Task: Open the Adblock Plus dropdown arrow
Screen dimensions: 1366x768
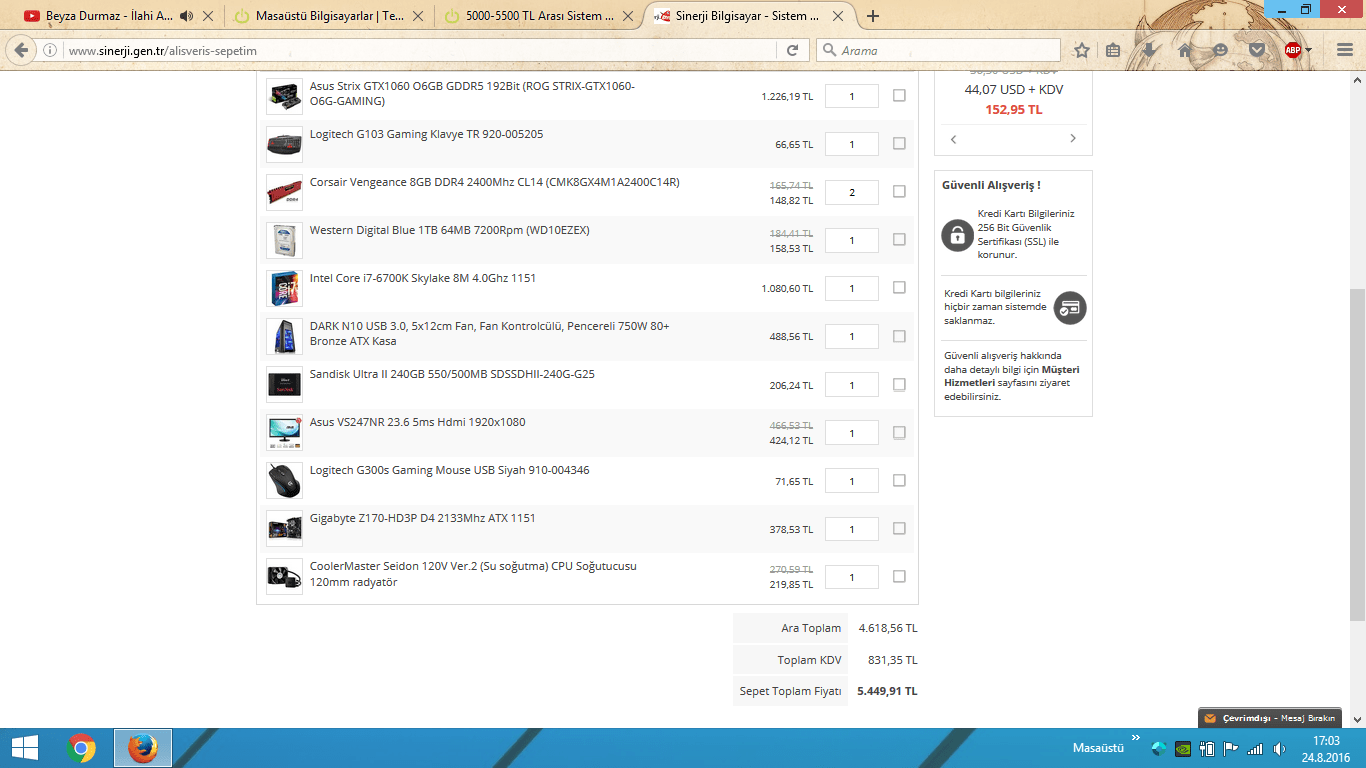Action: click(x=1309, y=50)
